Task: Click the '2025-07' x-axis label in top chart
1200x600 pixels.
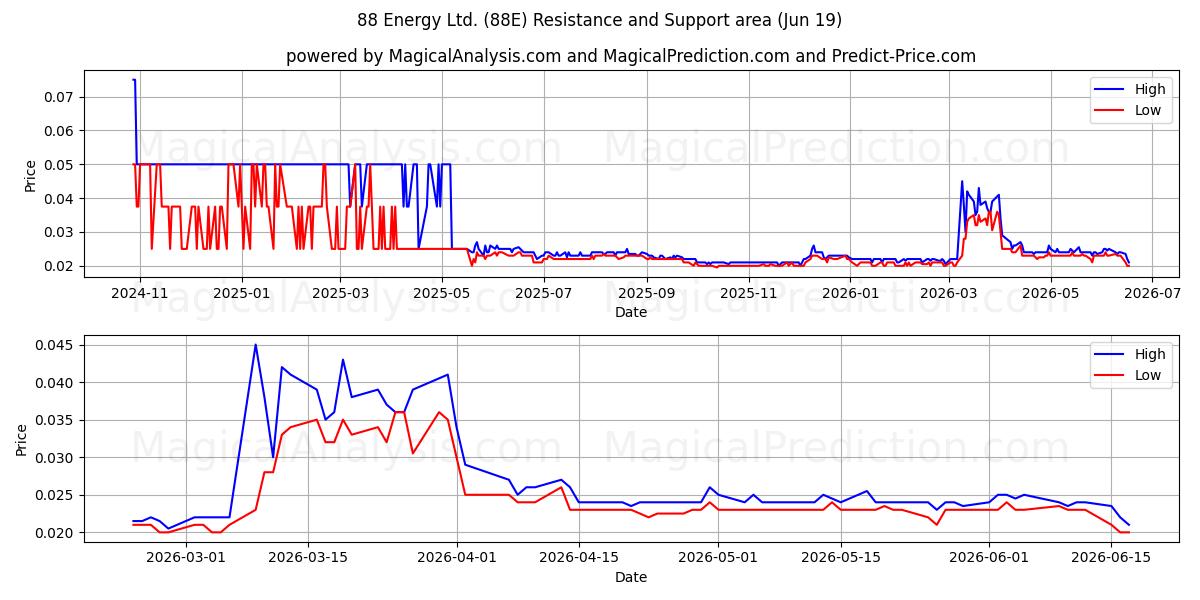Action: pyautogui.click(x=543, y=293)
